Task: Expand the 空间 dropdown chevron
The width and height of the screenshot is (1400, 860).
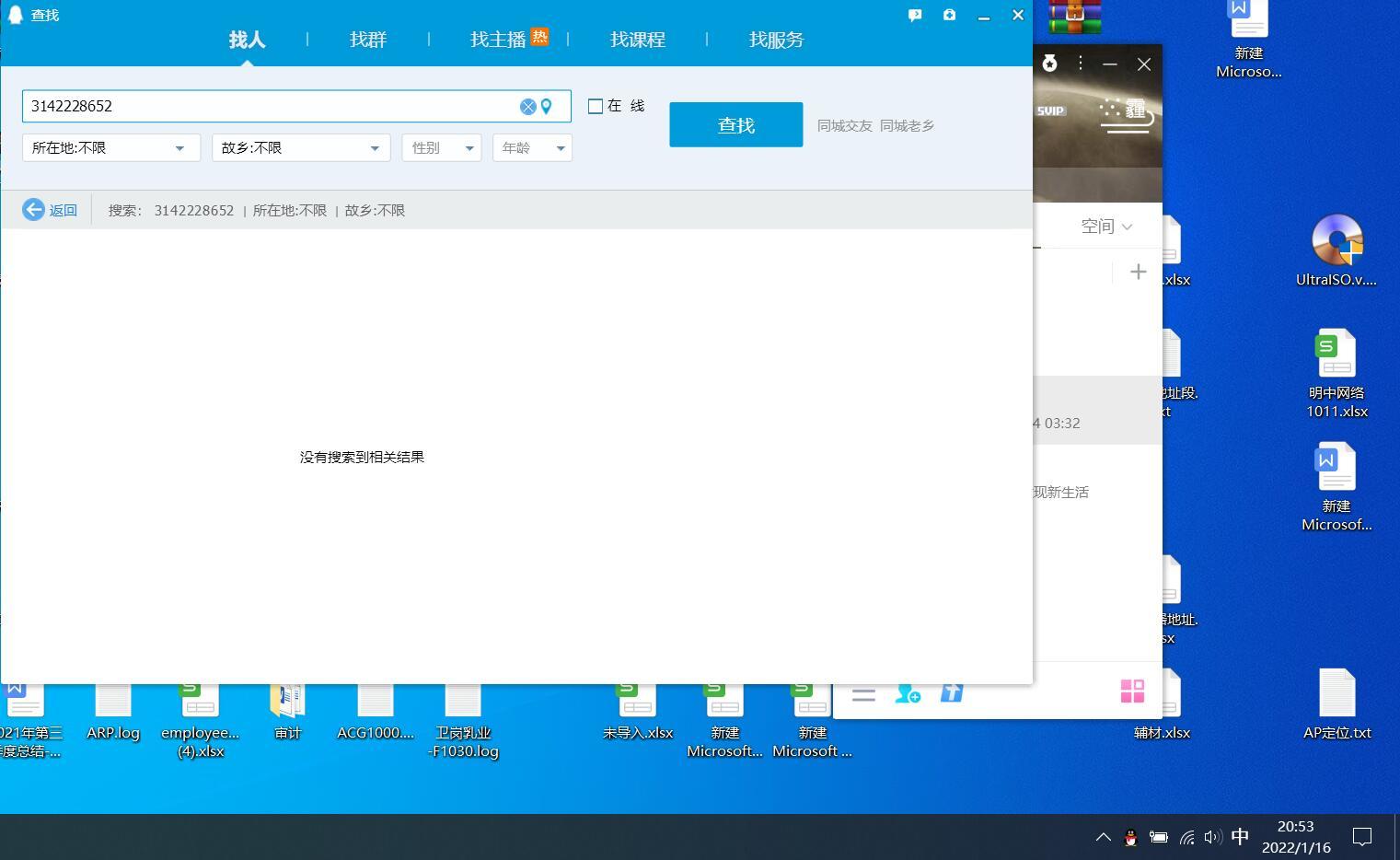Action: tap(1127, 227)
